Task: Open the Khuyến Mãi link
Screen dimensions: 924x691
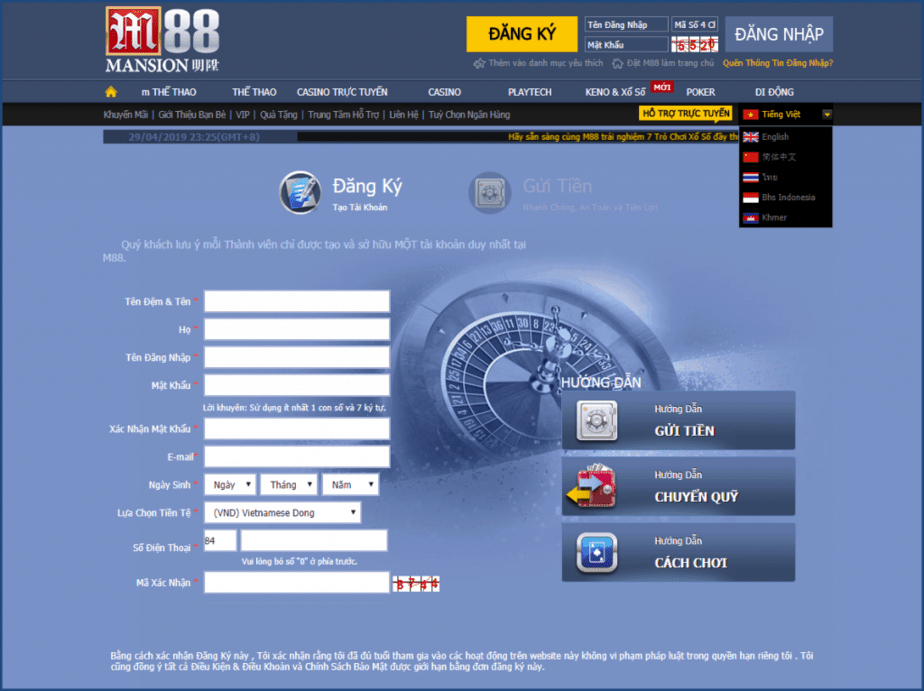Action: [126, 114]
